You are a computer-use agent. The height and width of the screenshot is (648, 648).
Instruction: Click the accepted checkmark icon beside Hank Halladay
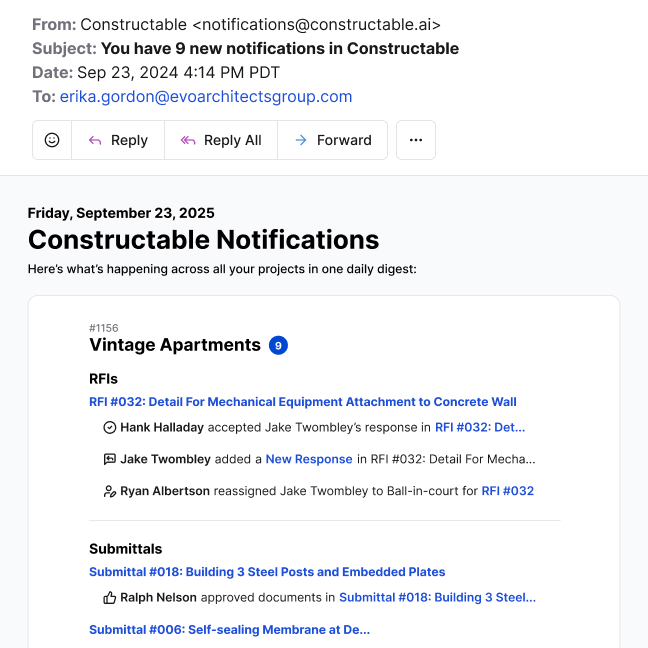pyautogui.click(x=110, y=427)
